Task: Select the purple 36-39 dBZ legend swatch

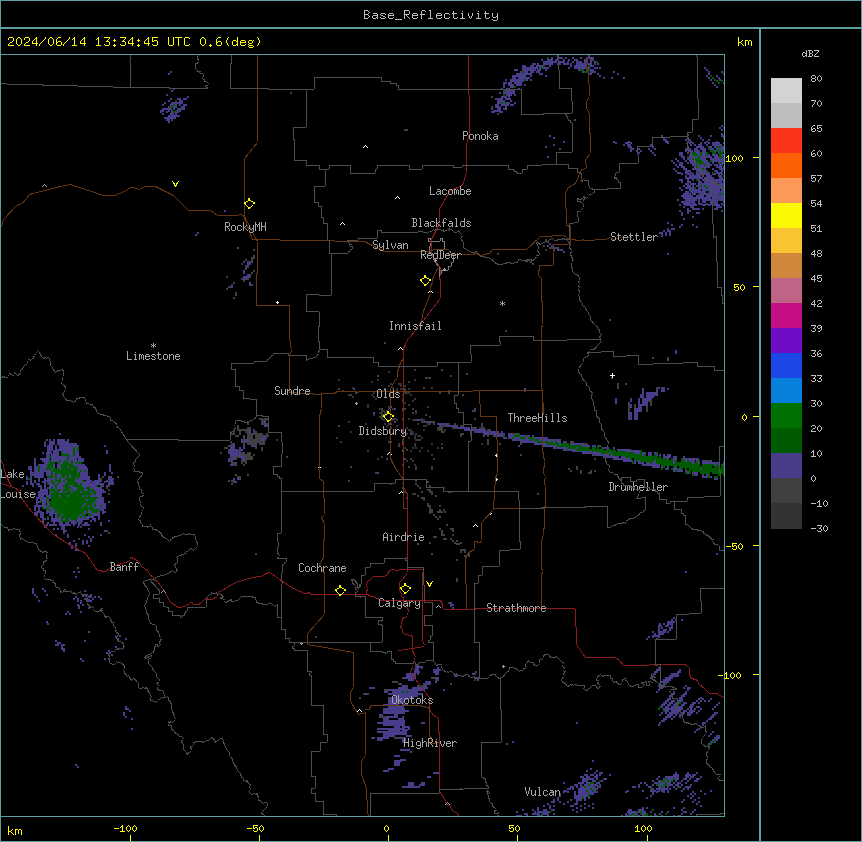Action: 786,341
